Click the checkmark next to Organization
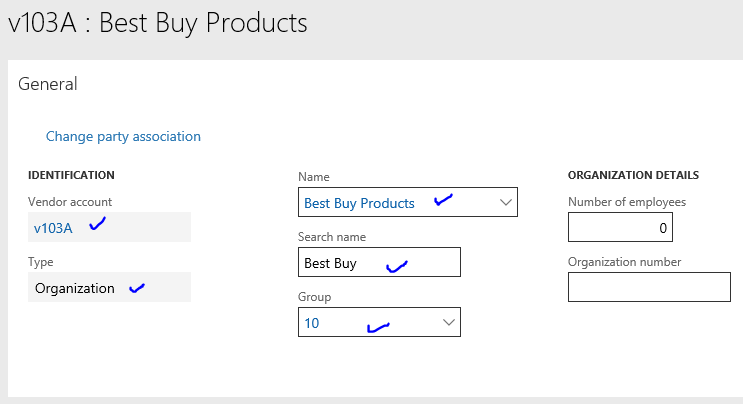This screenshot has height=404, width=743. click(137, 287)
